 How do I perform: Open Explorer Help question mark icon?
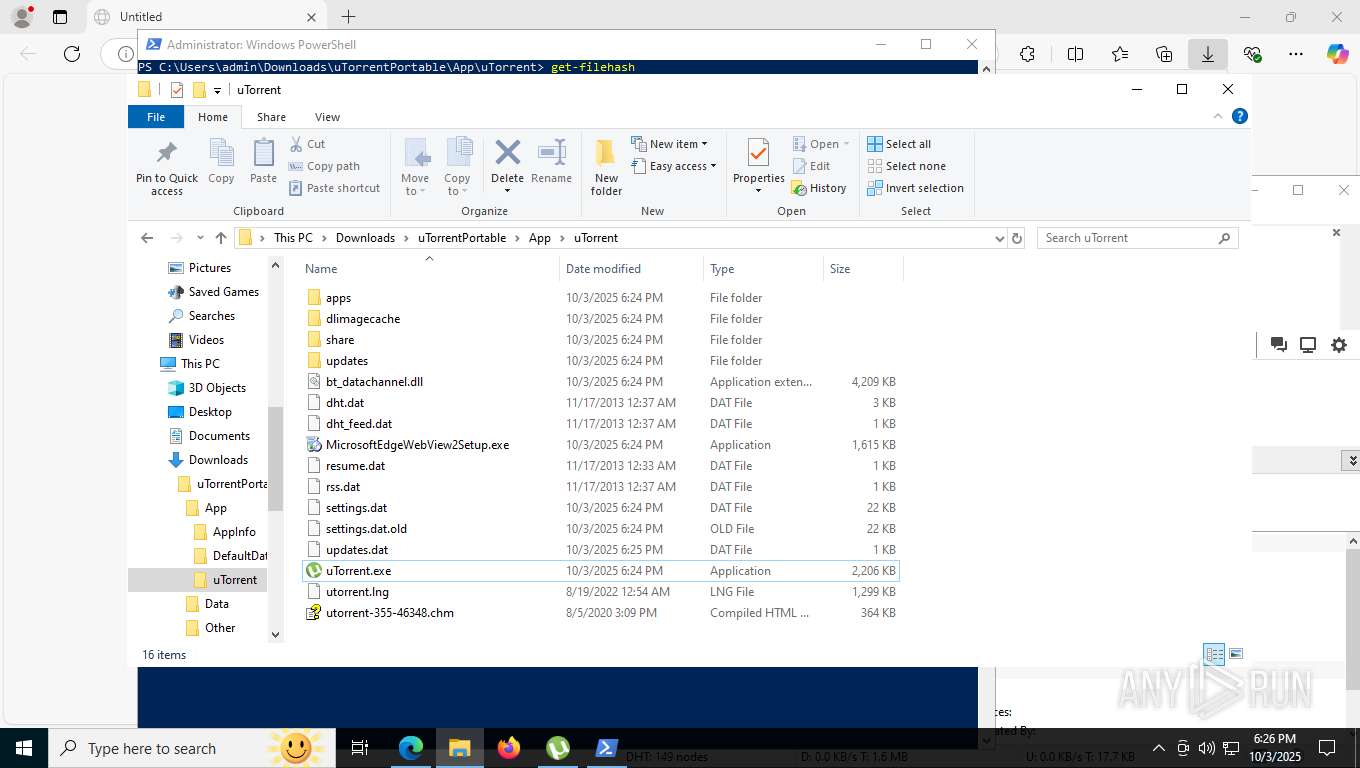1240,116
